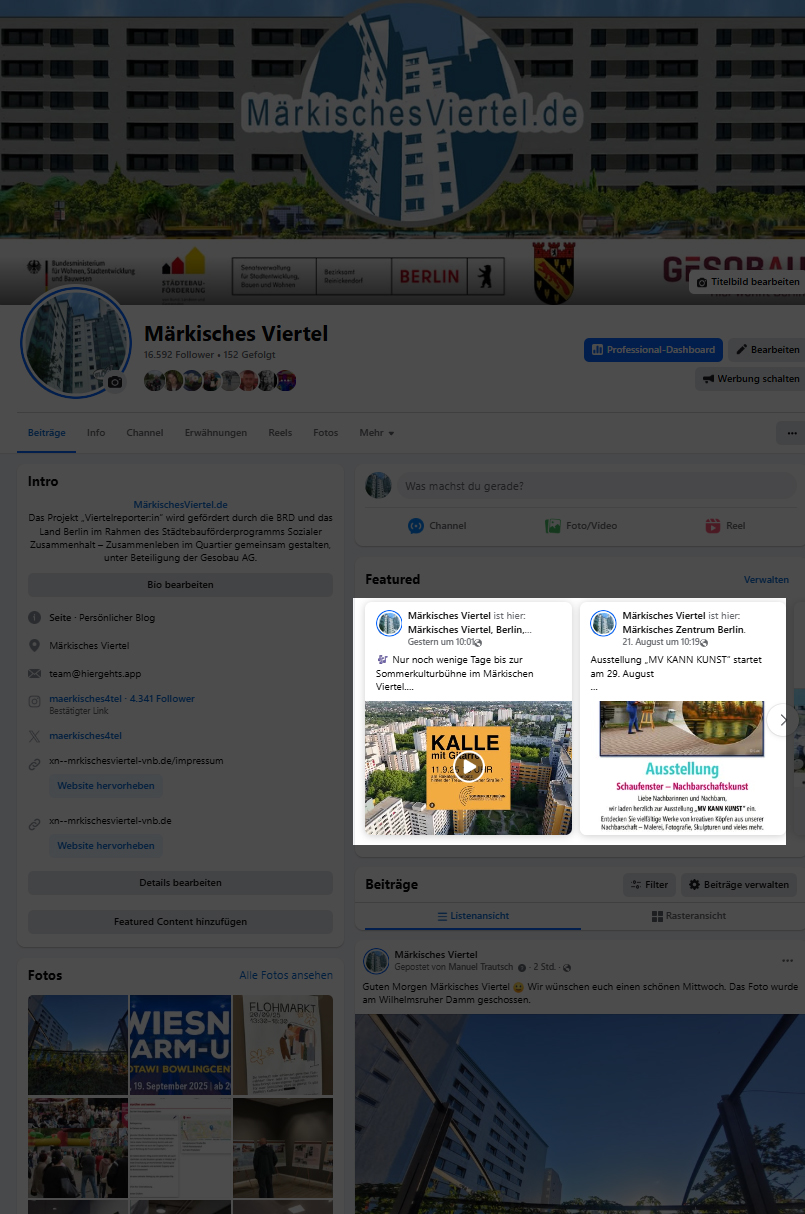Click Verwalten link in Featured section
Screen dimensions: 805x1214
click(x=766, y=580)
